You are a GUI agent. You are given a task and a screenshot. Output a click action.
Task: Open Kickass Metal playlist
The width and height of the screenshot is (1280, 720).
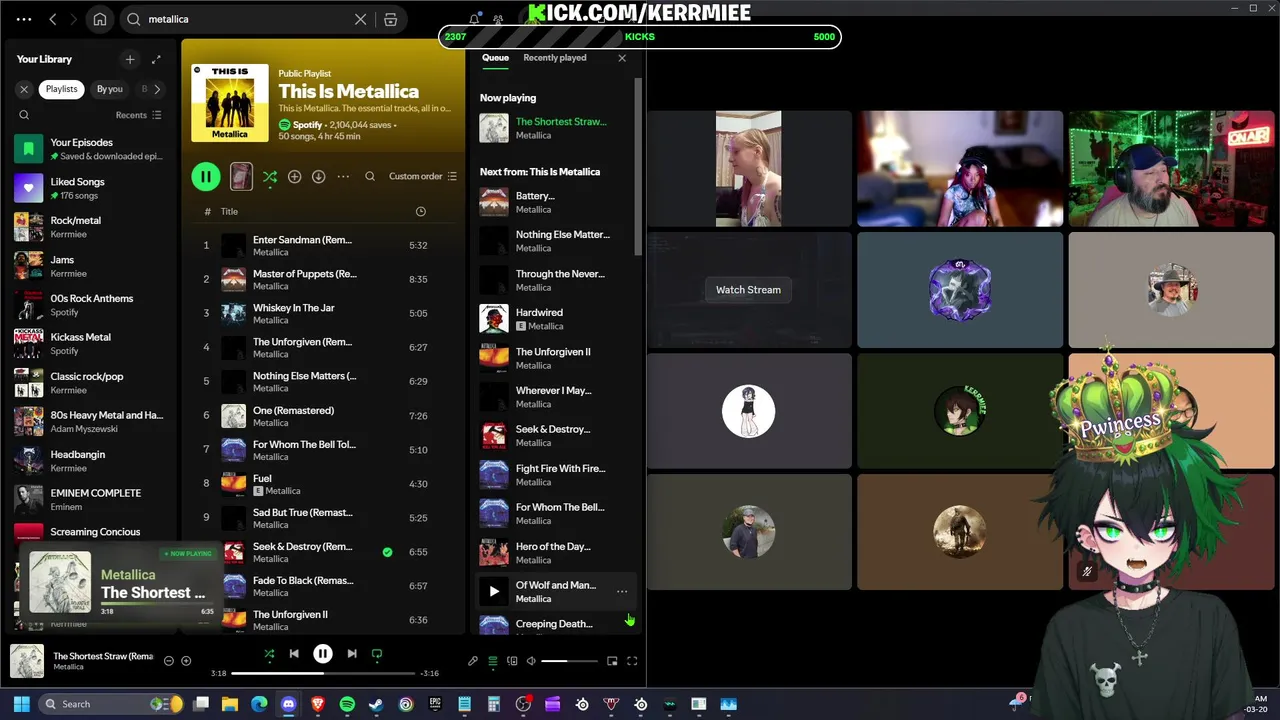(90, 344)
